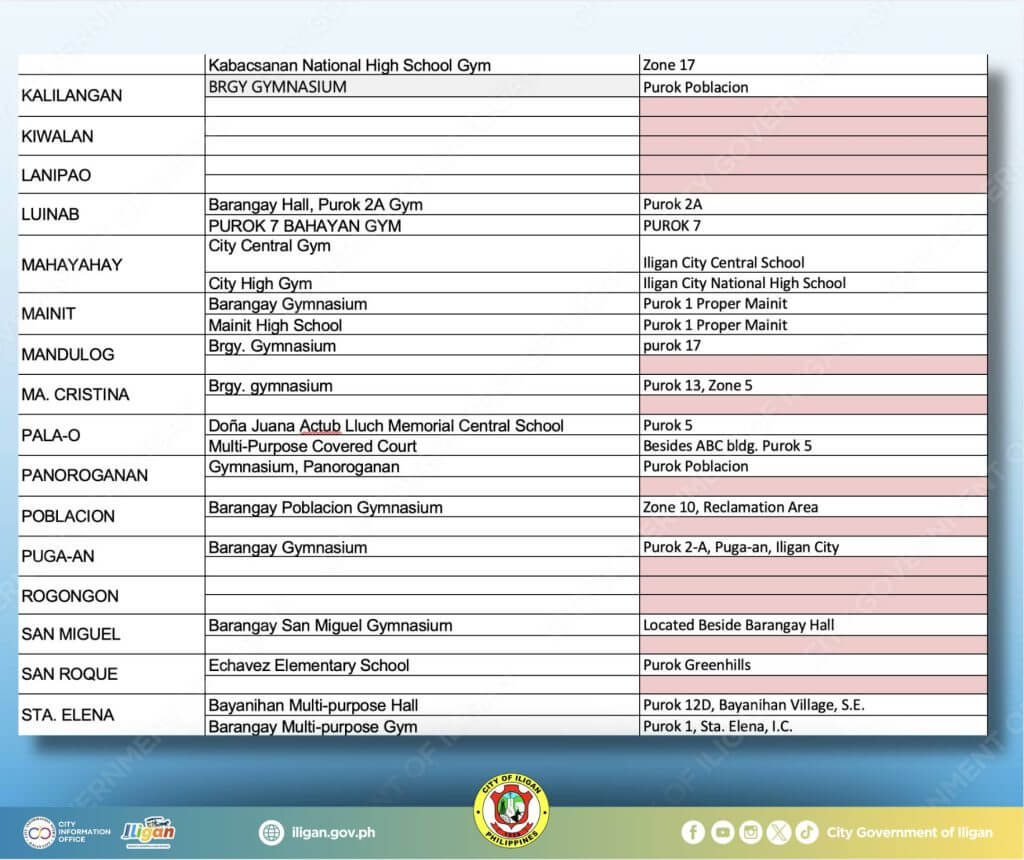1024x860 pixels.
Task: Select the PALA-O barangay label
Action: (48, 436)
